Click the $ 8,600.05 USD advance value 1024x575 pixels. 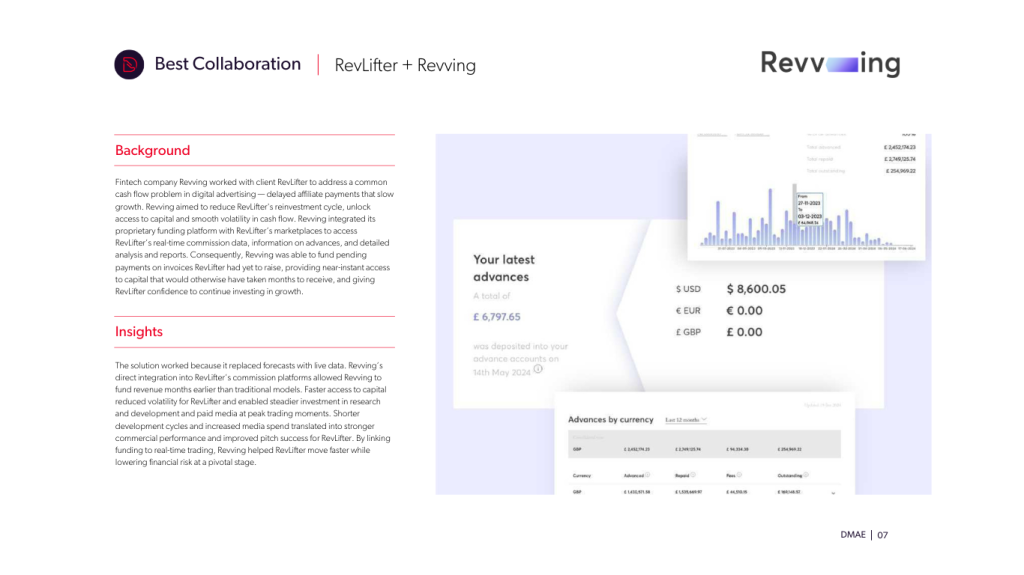pos(756,289)
